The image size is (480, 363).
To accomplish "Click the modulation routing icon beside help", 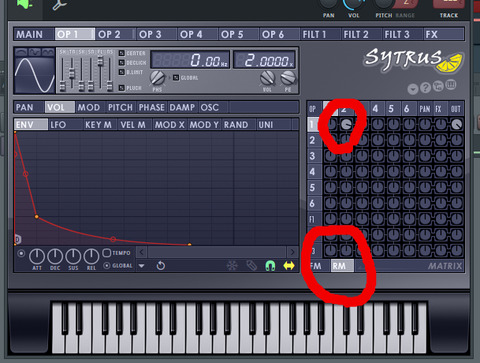I will (438, 86).
